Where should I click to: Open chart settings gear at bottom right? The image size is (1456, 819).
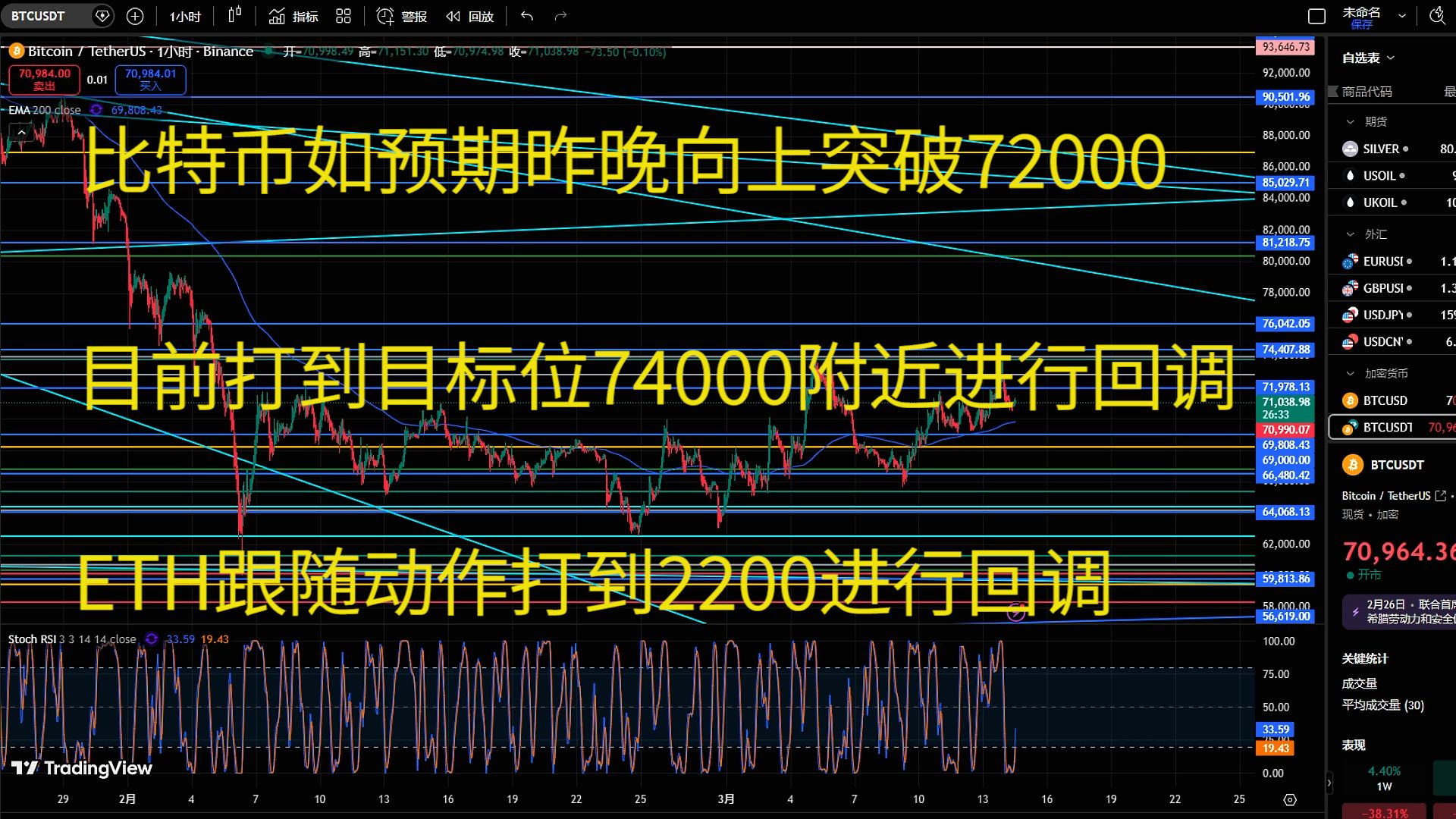[x=1291, y=799]
